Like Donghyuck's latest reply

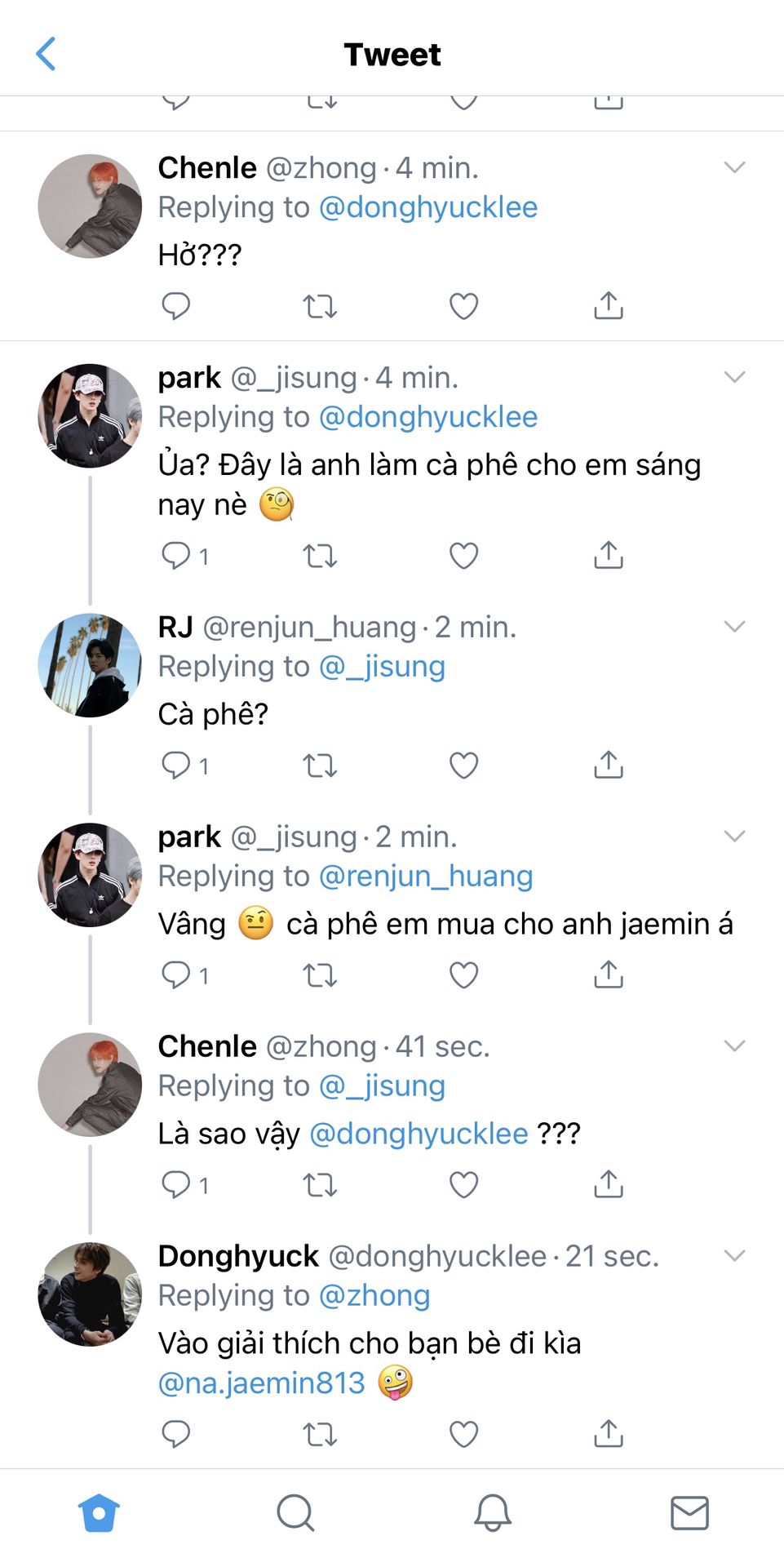463,1434
